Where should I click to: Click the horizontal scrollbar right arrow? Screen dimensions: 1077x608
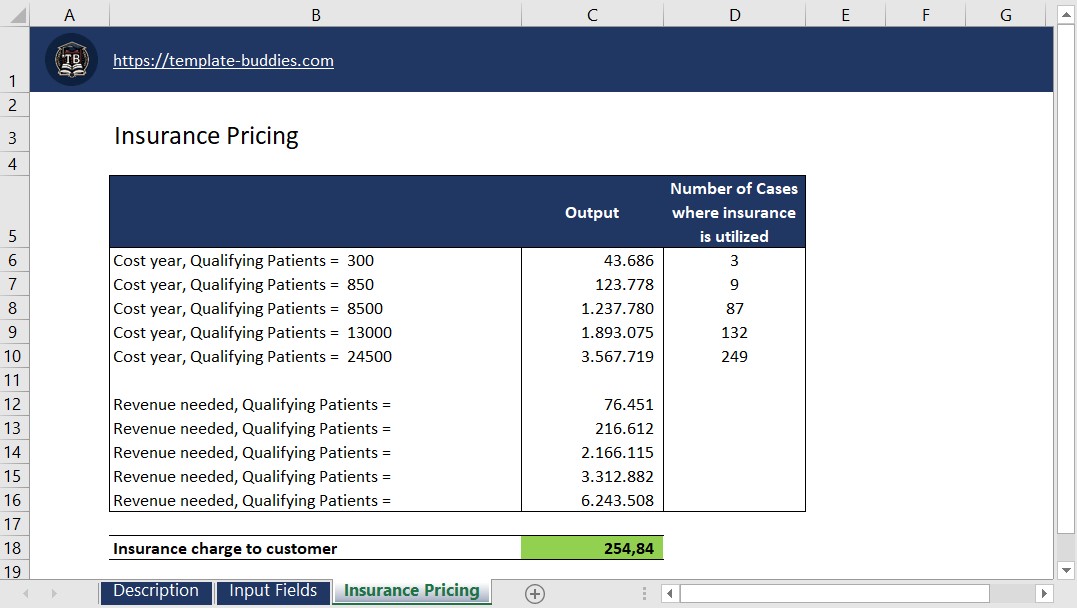click(1043, 592)
